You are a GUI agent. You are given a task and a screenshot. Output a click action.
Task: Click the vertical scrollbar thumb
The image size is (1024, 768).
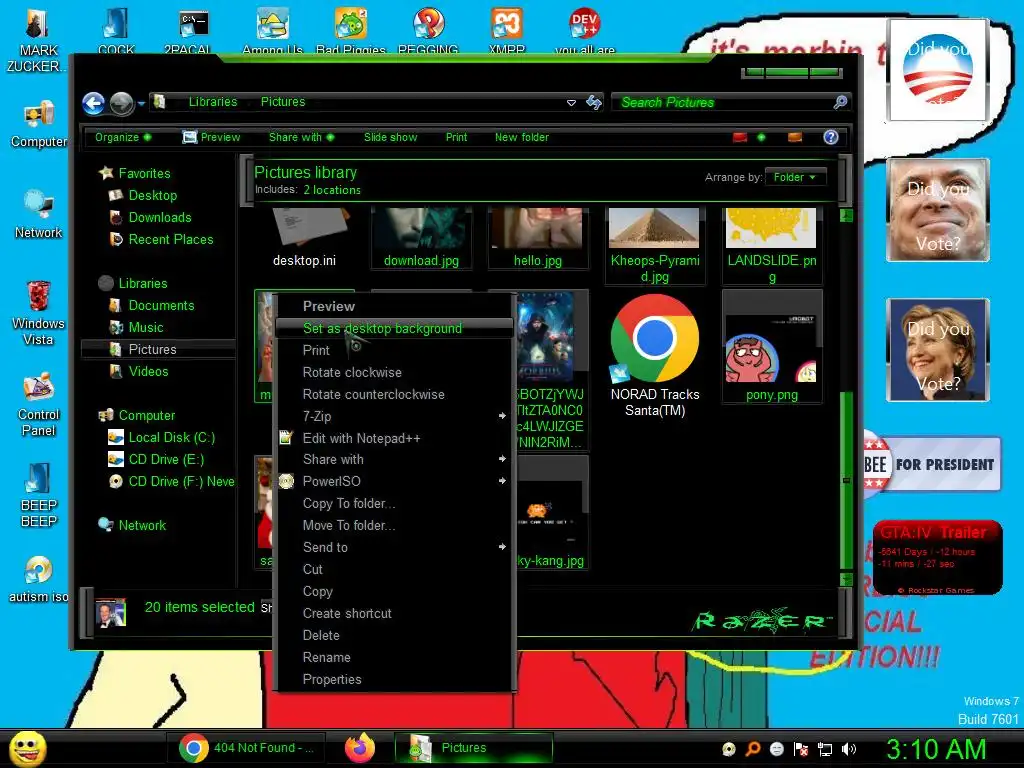846,481
